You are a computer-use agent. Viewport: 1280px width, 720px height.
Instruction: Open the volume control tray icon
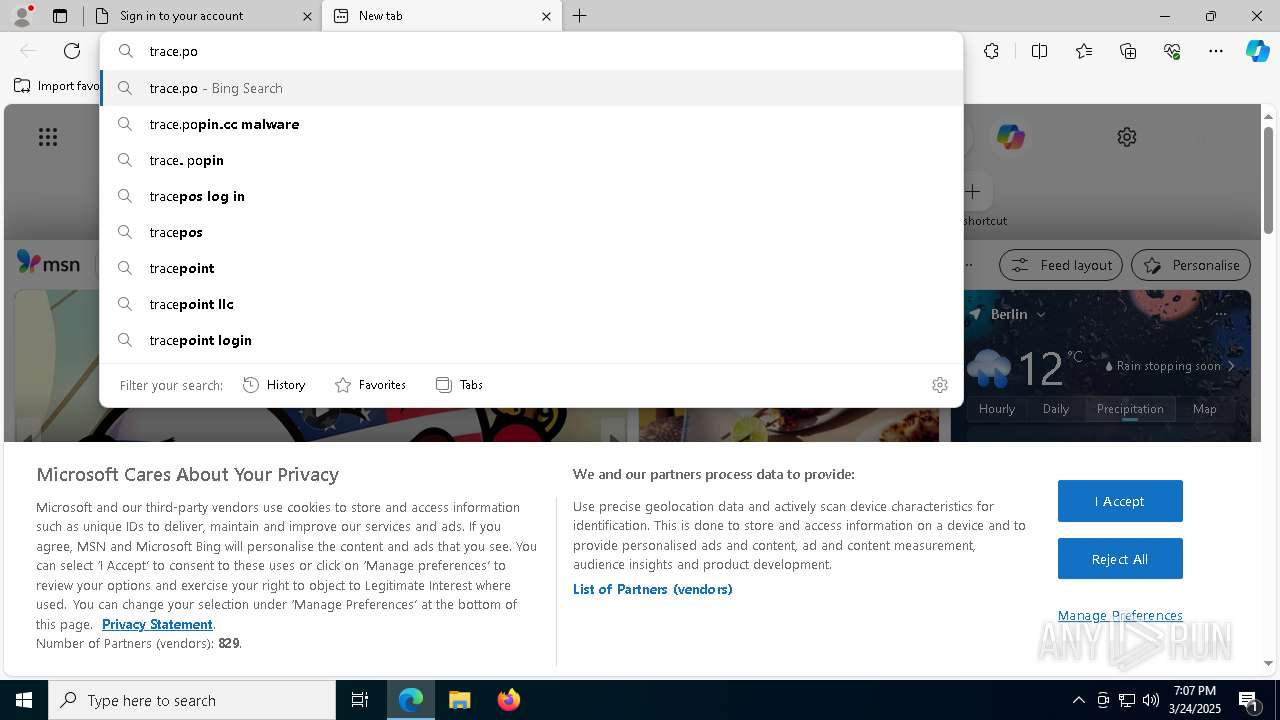click(x=1150, y=700)
